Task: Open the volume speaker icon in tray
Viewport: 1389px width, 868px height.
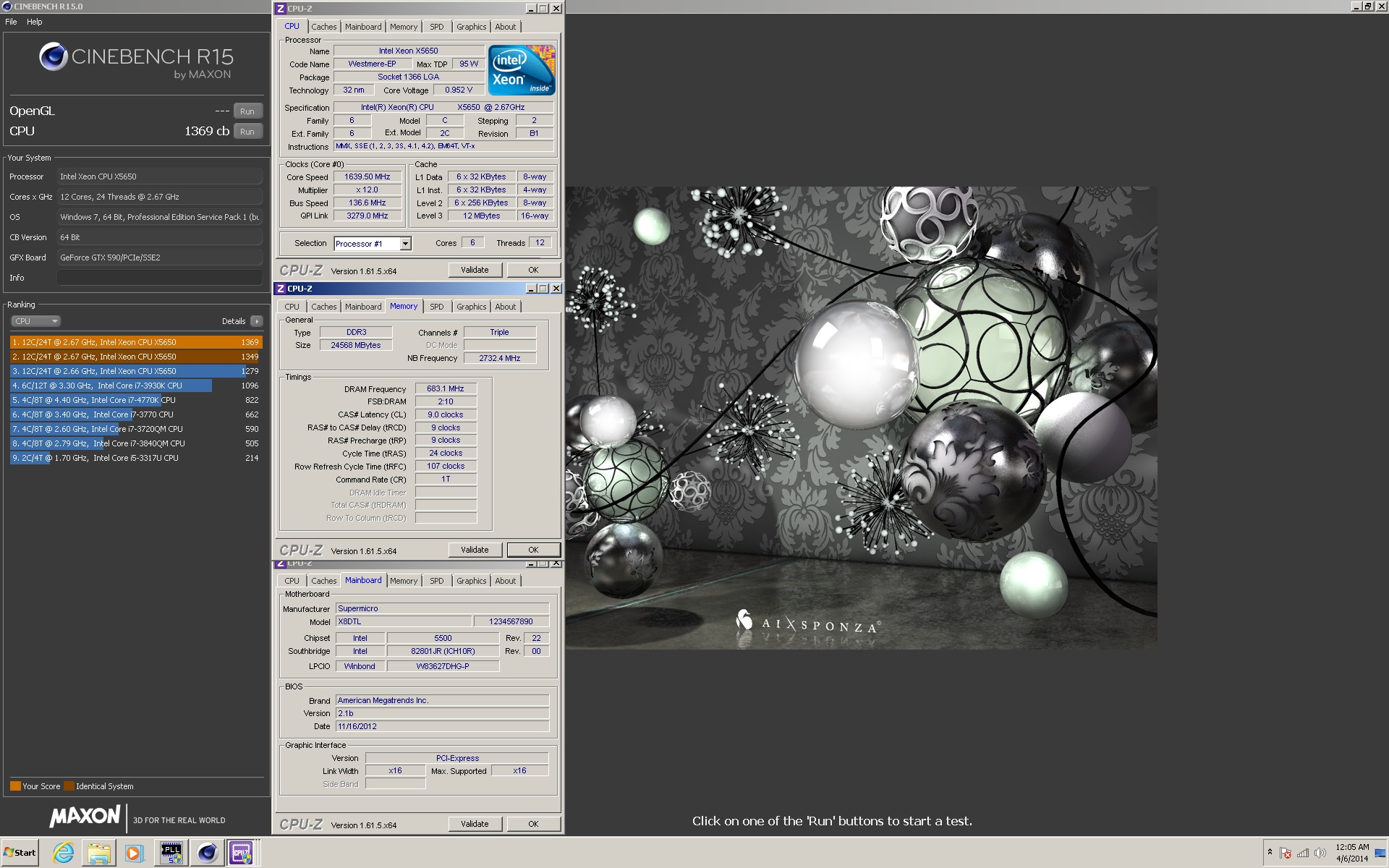Action: (x=1320, y=854)
